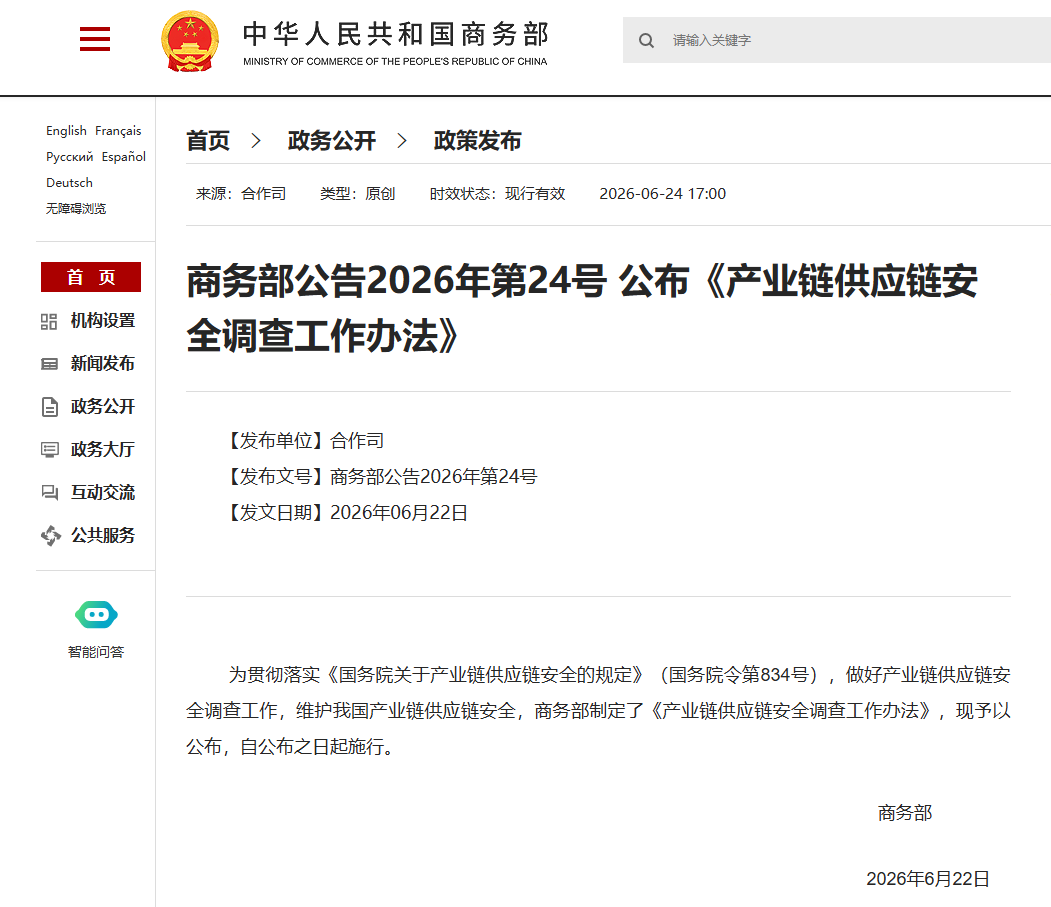Click the 【发布单位】合作司 line

[304, 441]
